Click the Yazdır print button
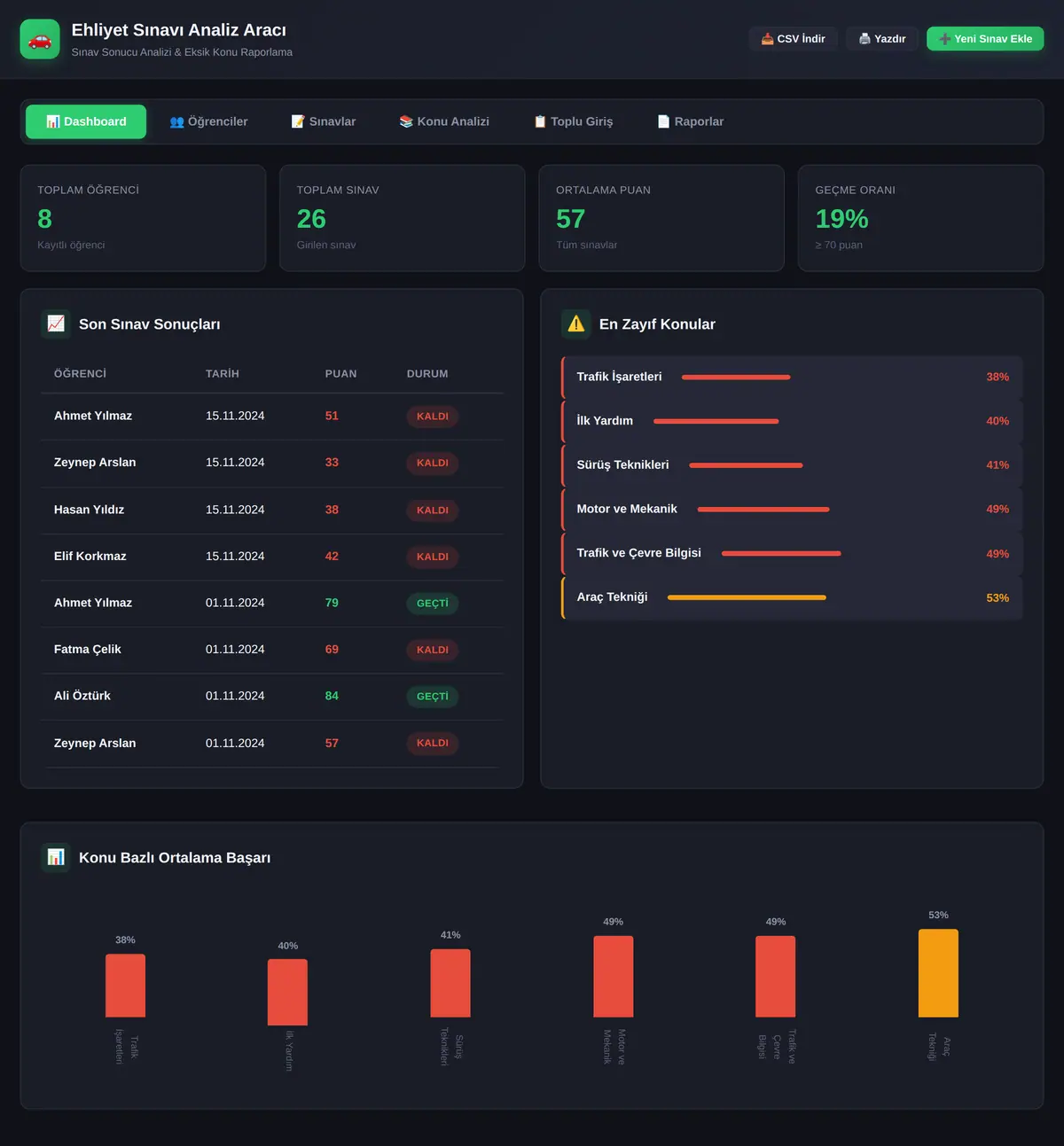The height and width of the screenshot is (1146, 1064). point(881,39)
